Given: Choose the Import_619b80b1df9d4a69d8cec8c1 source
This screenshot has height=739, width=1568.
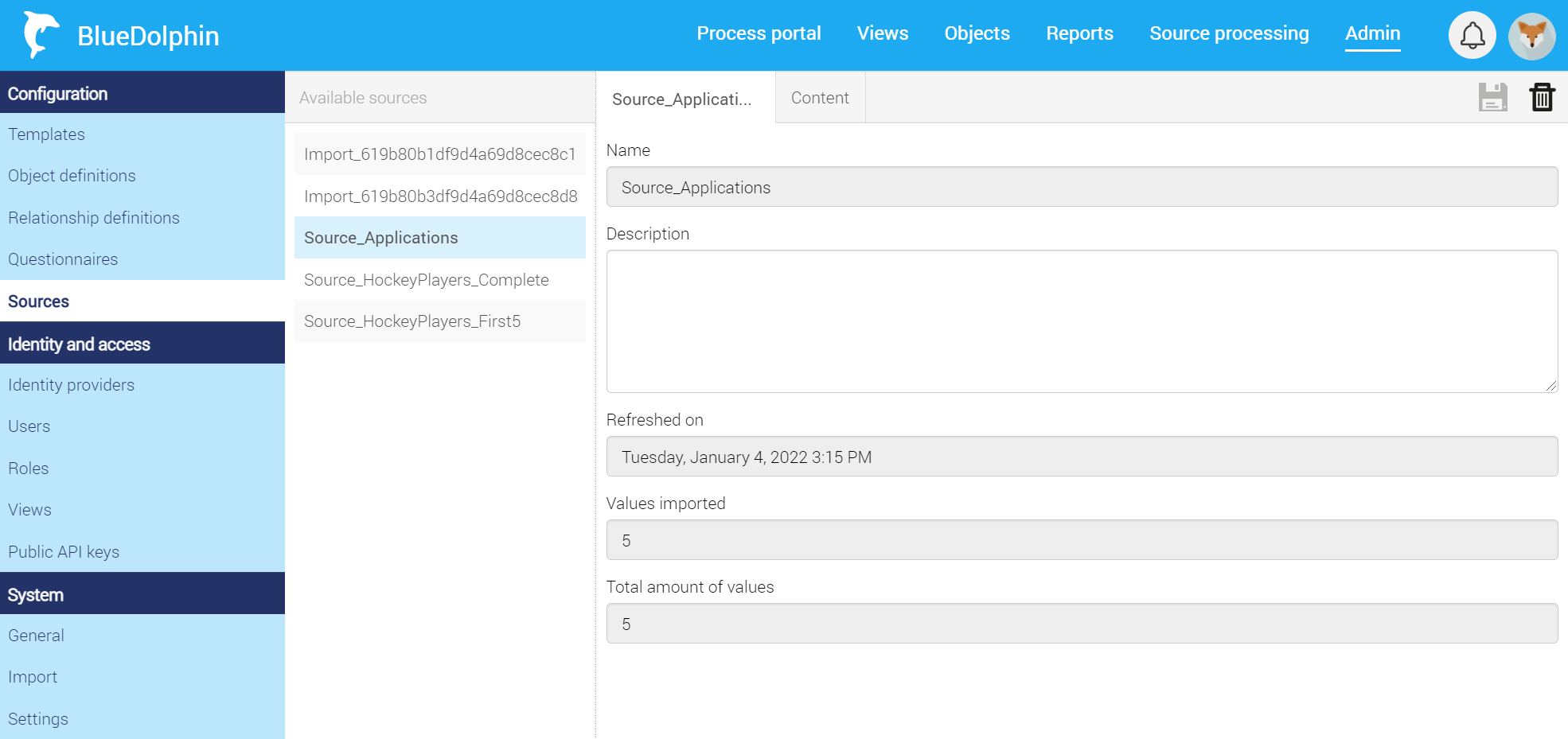Looking at the screenshot, I should tap(439, 154).
